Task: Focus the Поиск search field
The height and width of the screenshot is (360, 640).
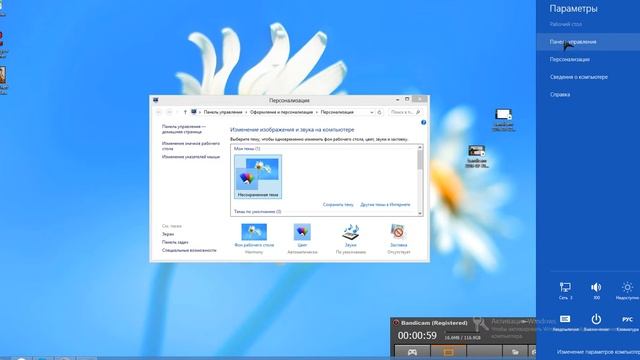Action: point(405,112)
